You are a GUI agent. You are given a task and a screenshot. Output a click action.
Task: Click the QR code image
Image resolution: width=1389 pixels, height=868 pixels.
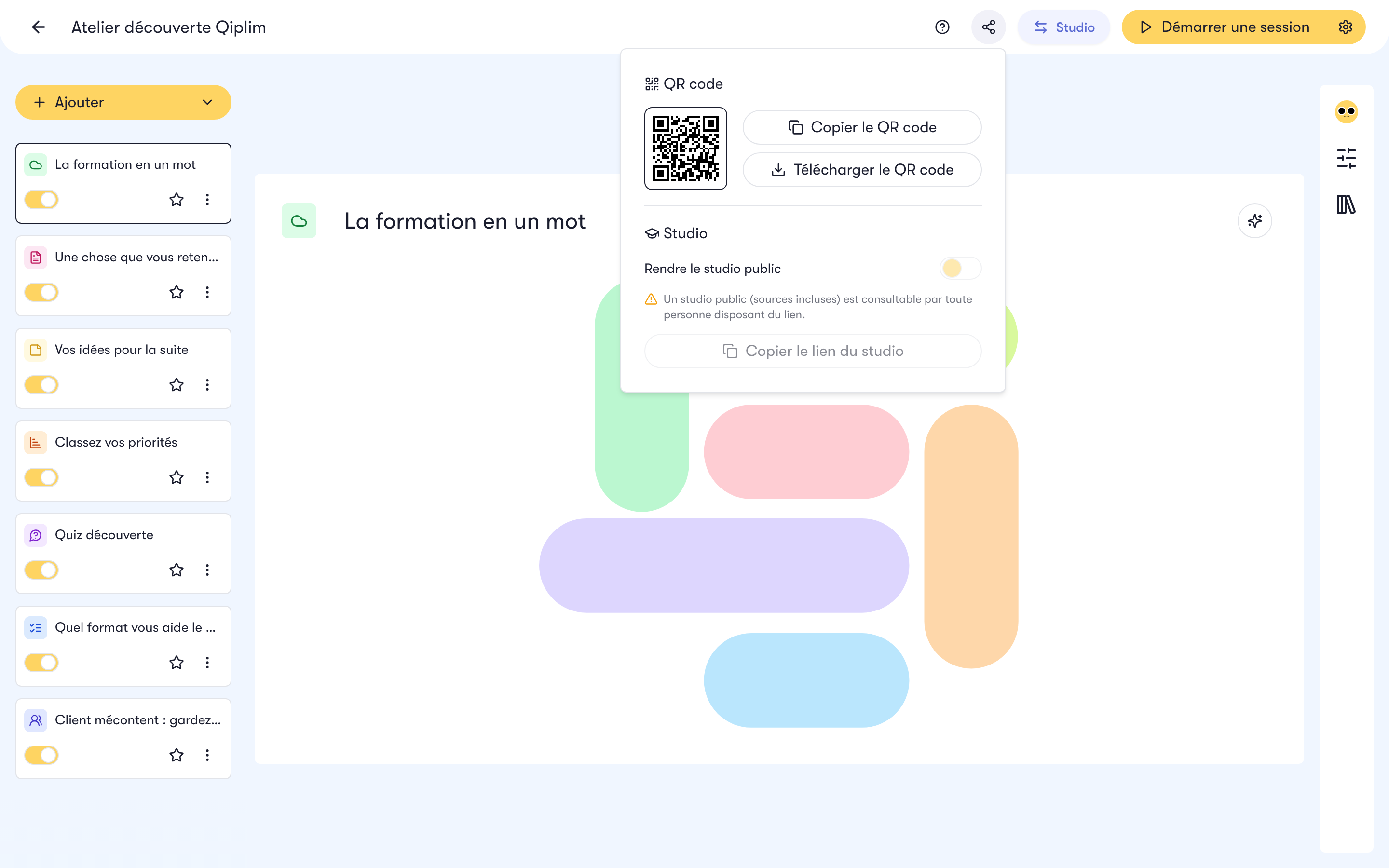(x=685, y=148)
